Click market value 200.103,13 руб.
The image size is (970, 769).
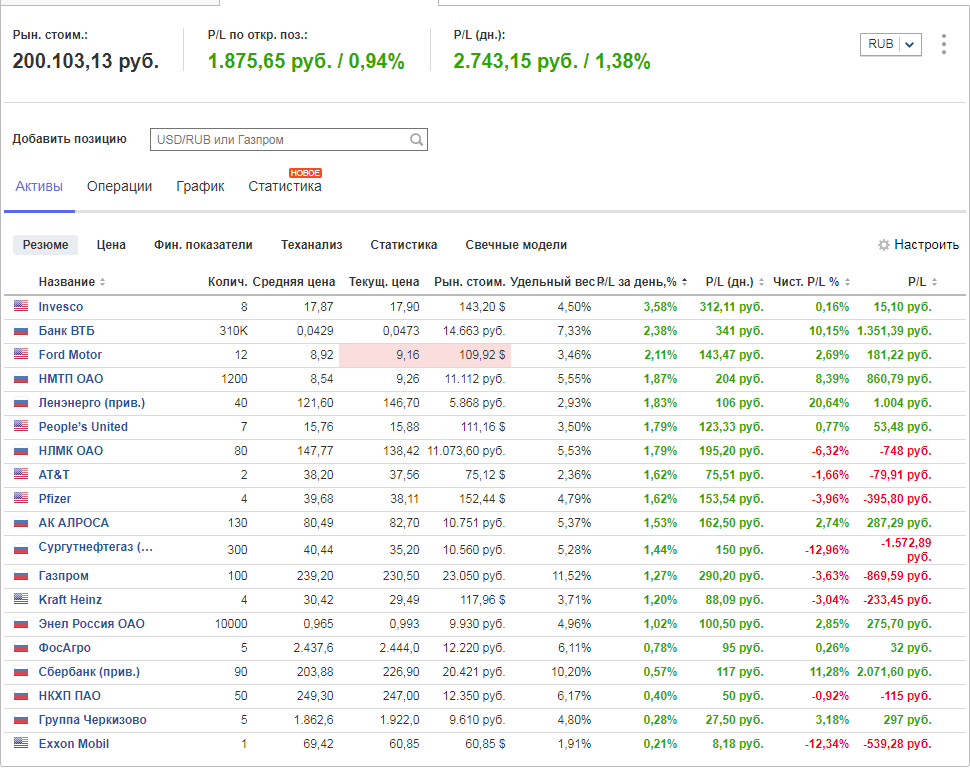click(x=85, y=61)
